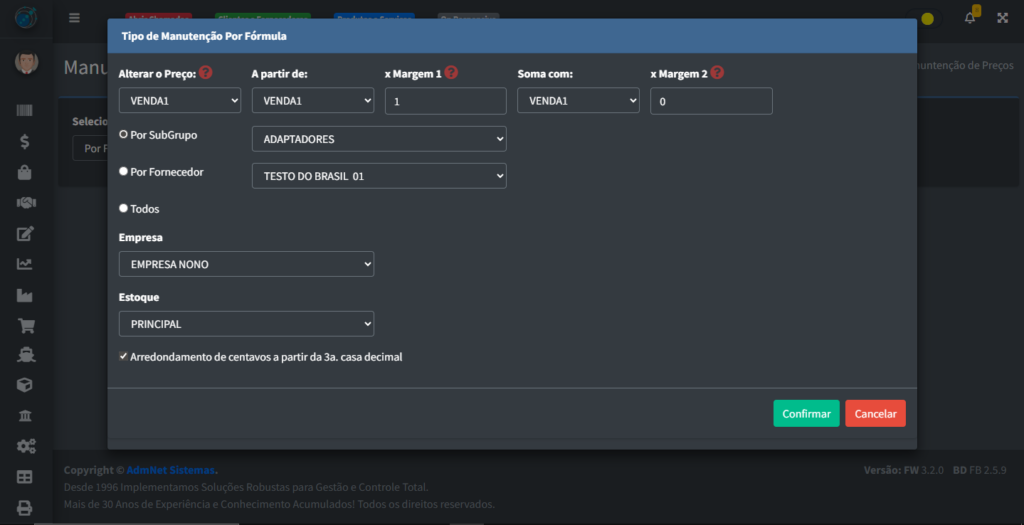Click the fullscreen expand icon in top bar
The height and width of the screenshot is (525, 1024).
1003,18
